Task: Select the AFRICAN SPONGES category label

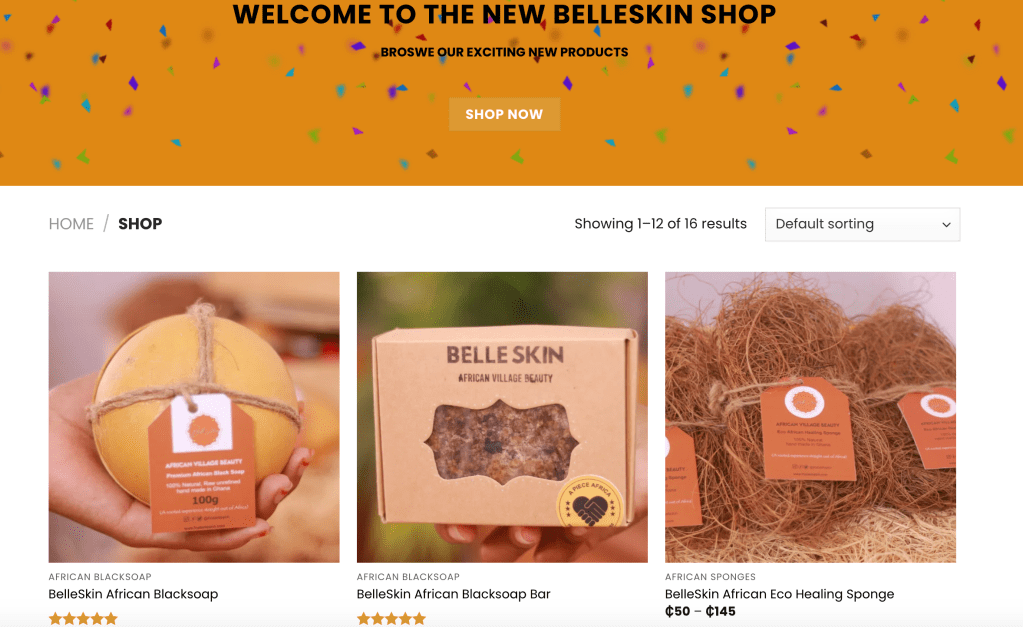Action: (x=710, y=577)
